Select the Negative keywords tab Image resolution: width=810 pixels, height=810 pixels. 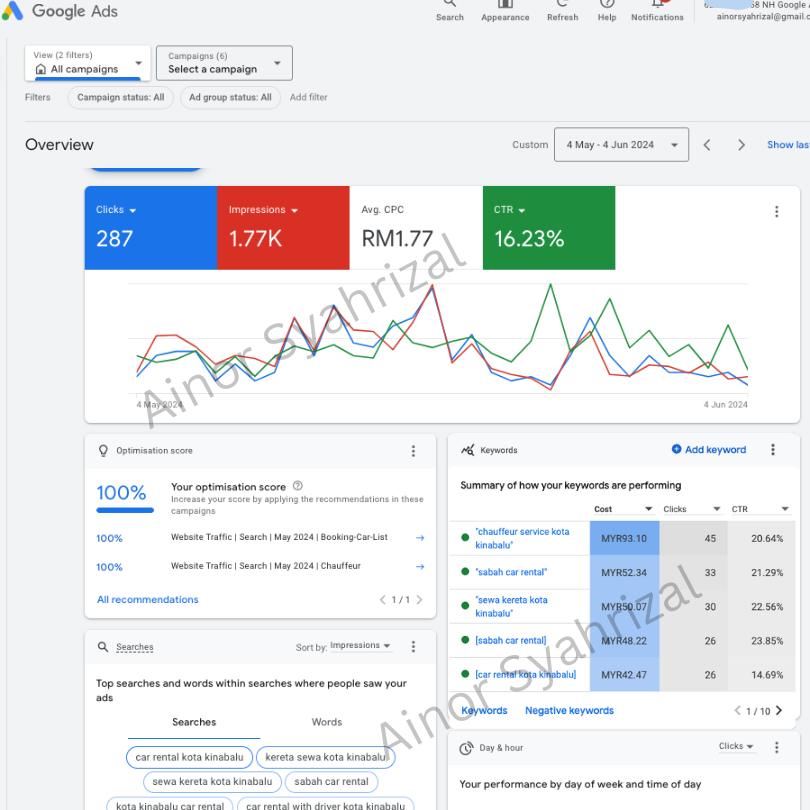click(569, 711)
